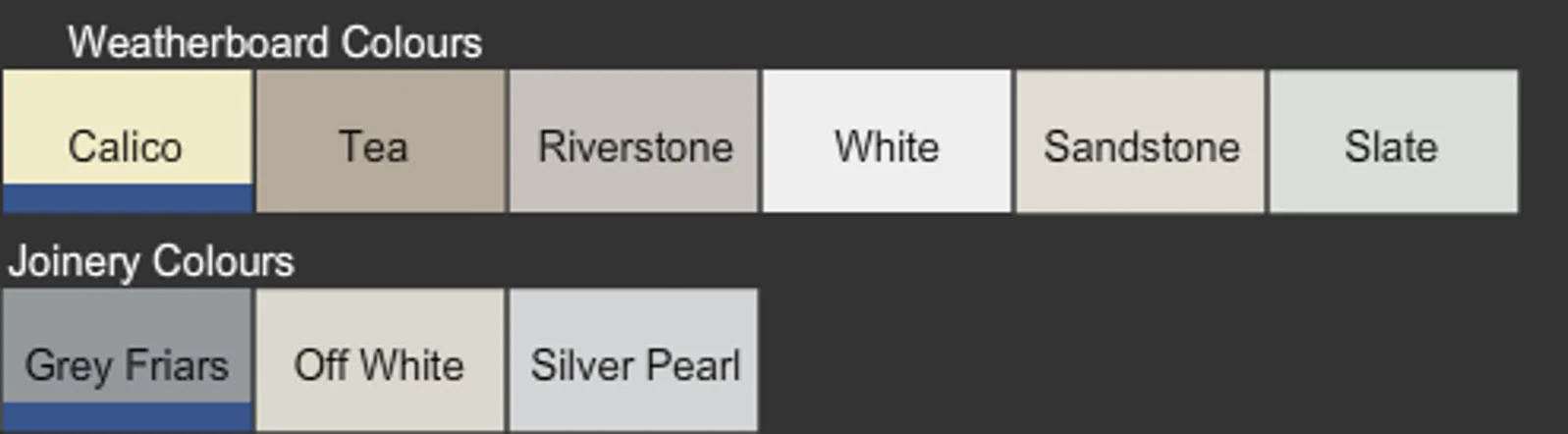This screenshot has width=1568, height=434.
Task: Click the Weatherboard Colours heading
Action: (x=275, y=43)
